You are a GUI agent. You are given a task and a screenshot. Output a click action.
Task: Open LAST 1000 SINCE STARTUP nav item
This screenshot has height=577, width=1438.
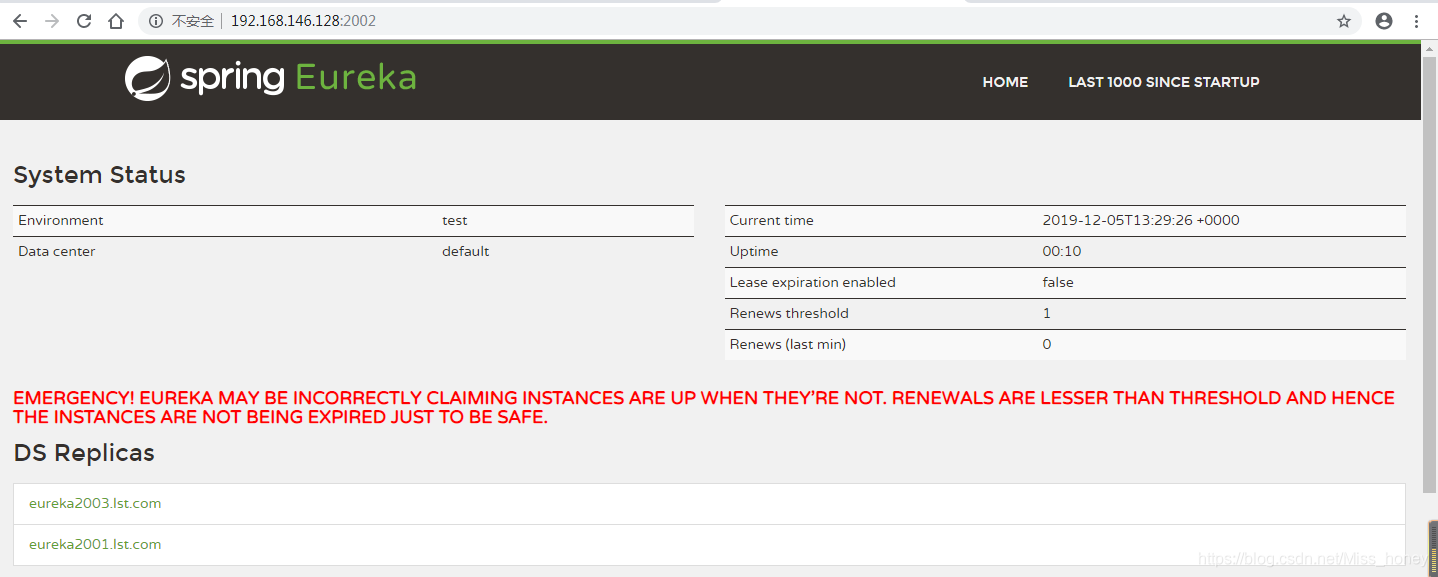coord(1164,82)
